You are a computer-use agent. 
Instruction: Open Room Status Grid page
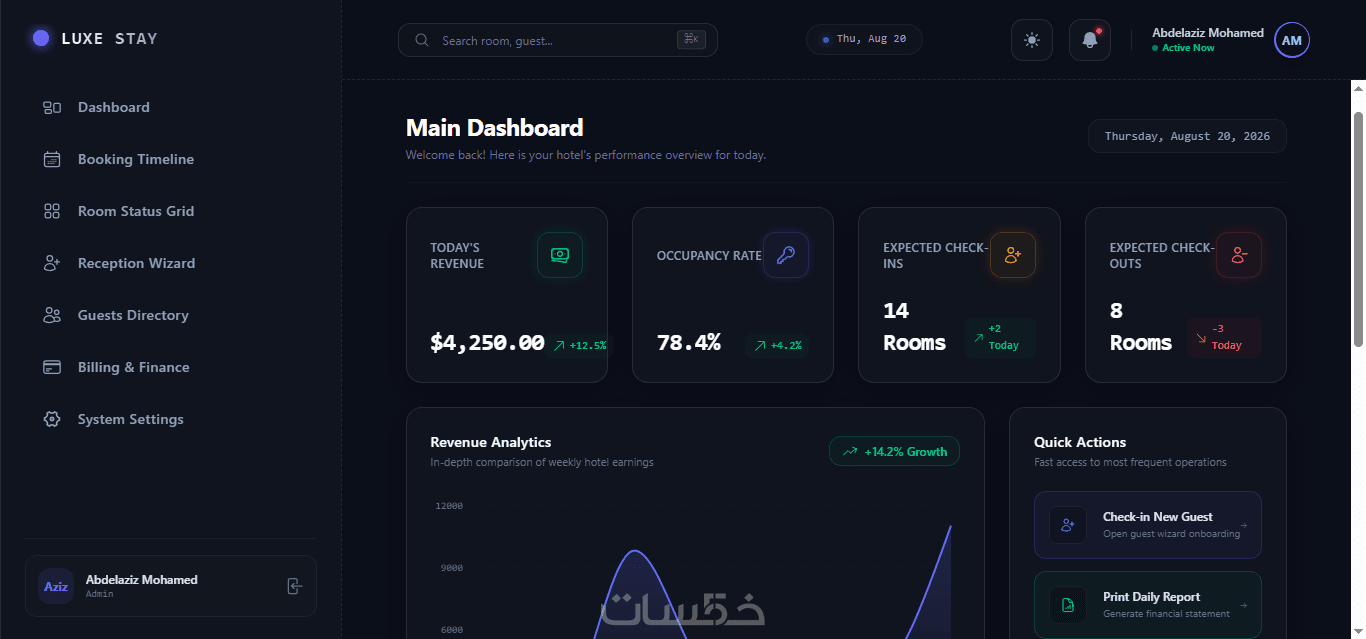click(x=170, y=211)
